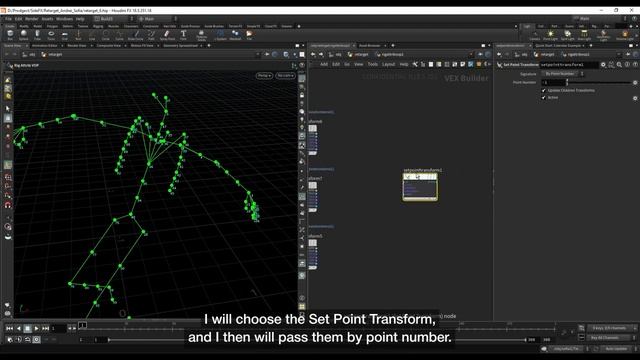Open the No cam dropdown in viewport
This screenshot has width=640, height=360.
pyautogui.click(x=285, y=76)
